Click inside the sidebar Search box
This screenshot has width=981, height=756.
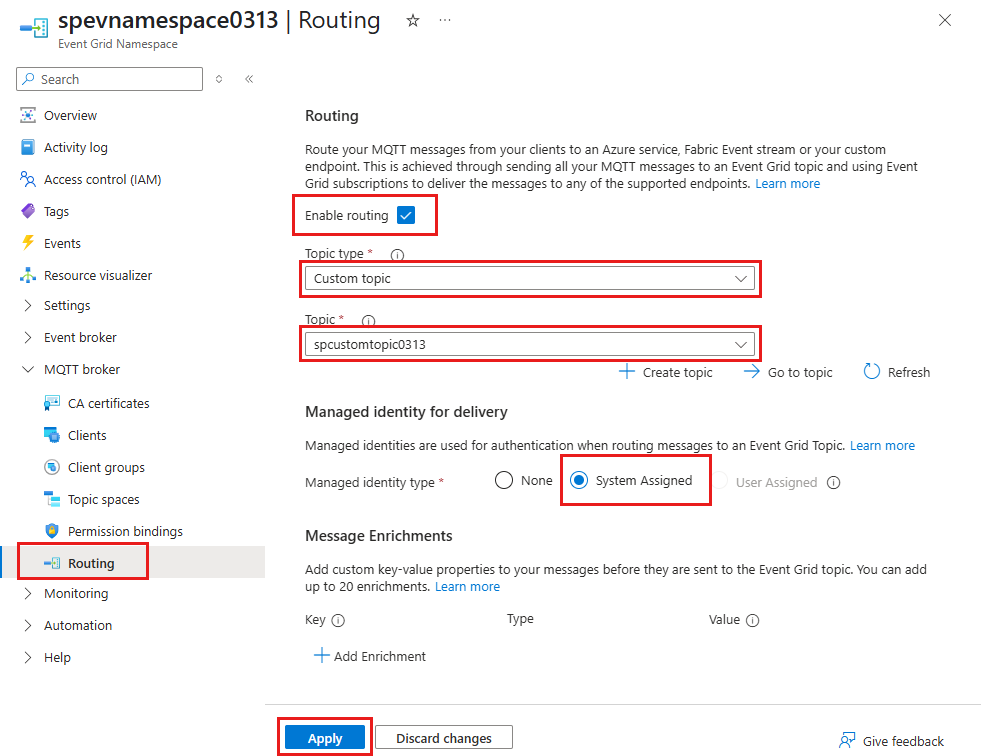coord(110,78)
